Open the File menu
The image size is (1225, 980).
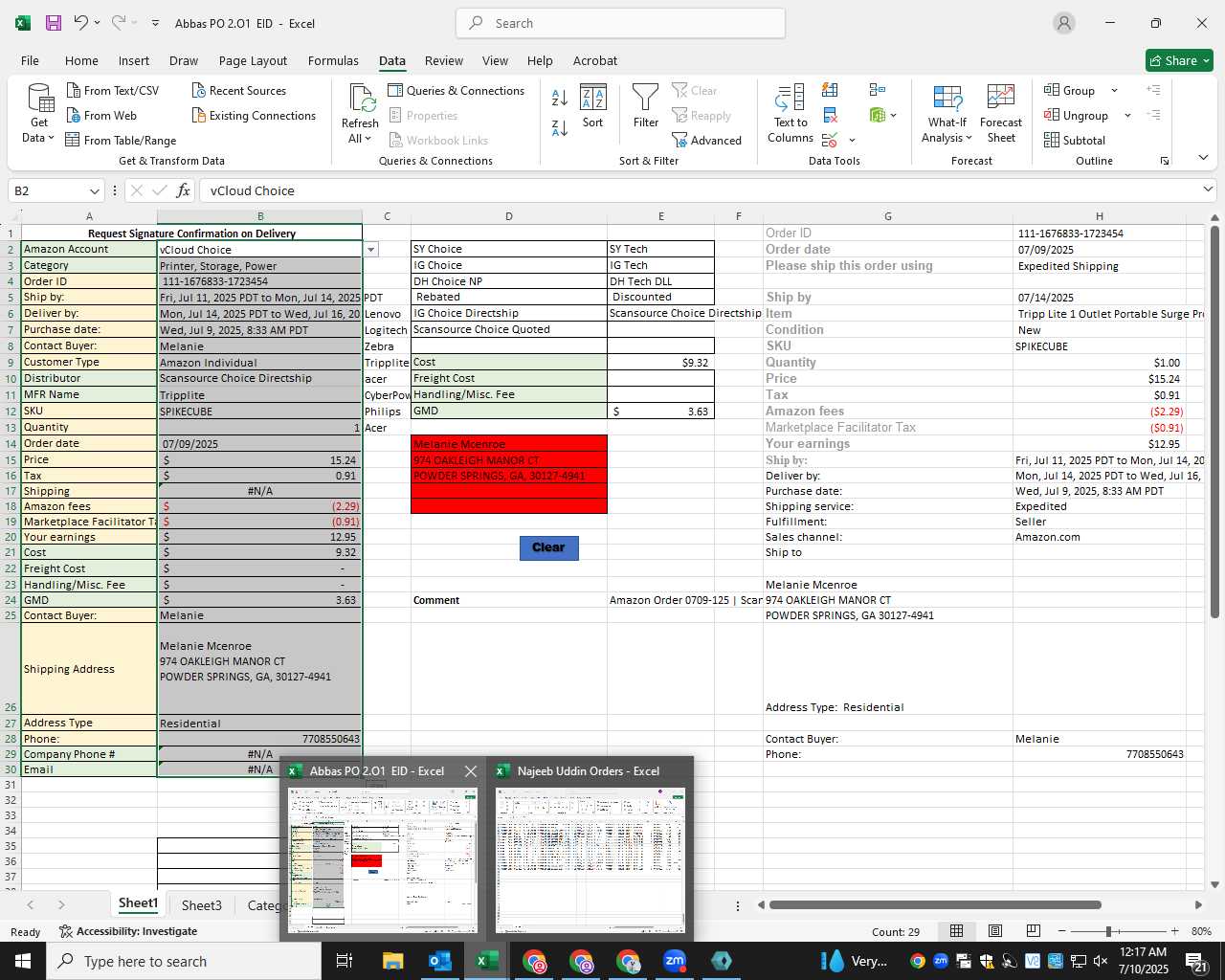tap(30, 60)
